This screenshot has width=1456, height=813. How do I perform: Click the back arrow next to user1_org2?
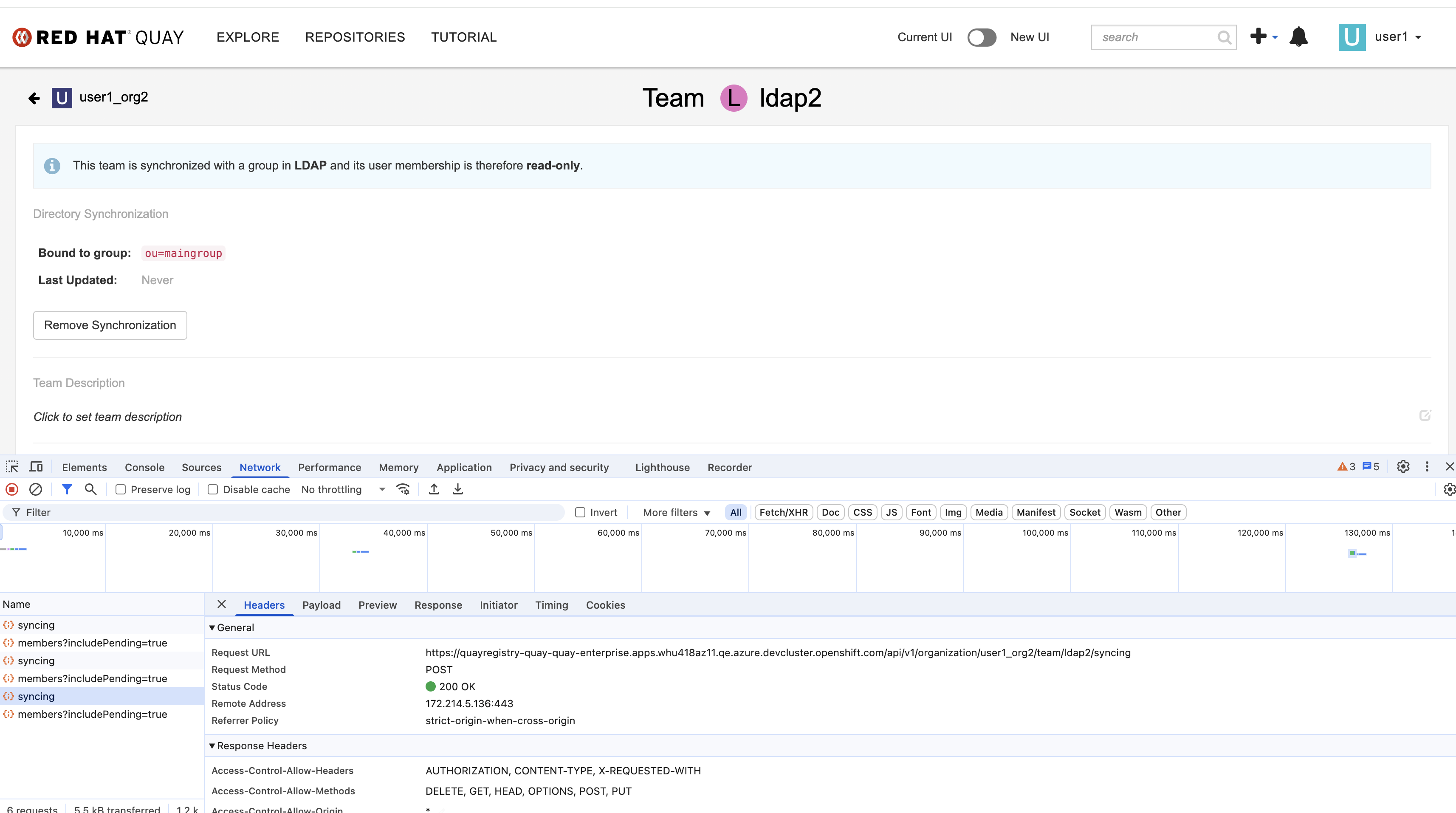tap(34, 99)
